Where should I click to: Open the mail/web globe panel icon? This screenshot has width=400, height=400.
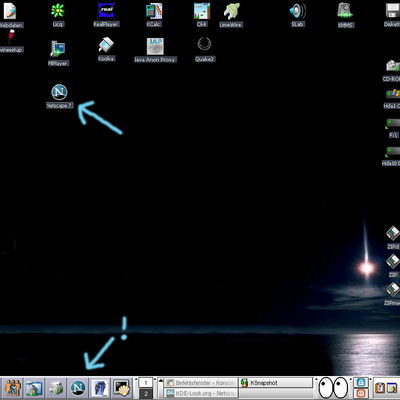pyautogui.click(x=56, y=388)
